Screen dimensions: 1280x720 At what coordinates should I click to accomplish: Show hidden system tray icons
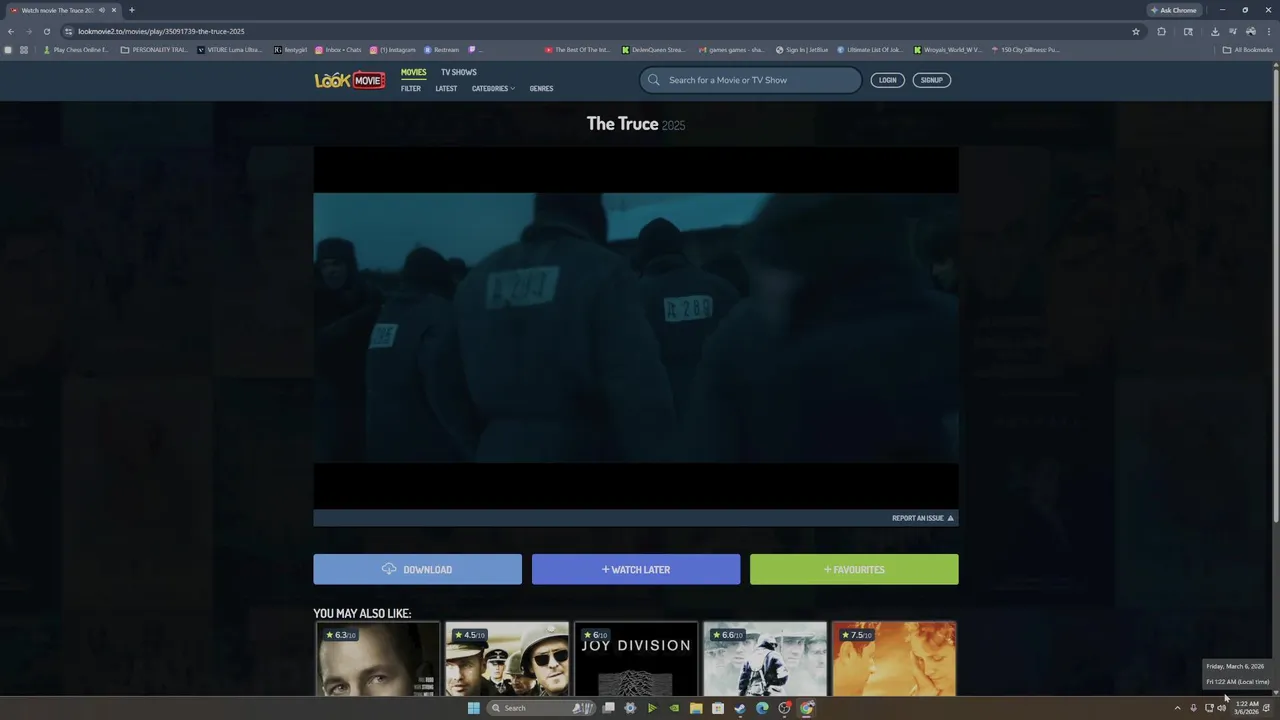1177,708
